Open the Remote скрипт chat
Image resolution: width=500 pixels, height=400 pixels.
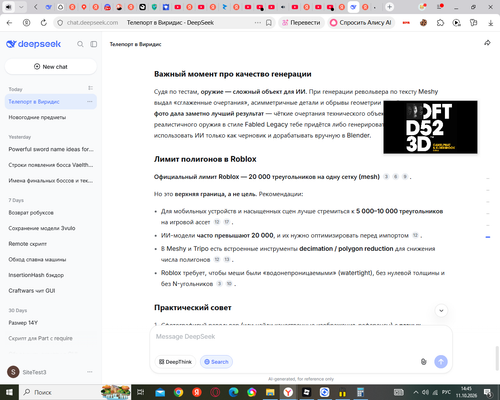28,244
